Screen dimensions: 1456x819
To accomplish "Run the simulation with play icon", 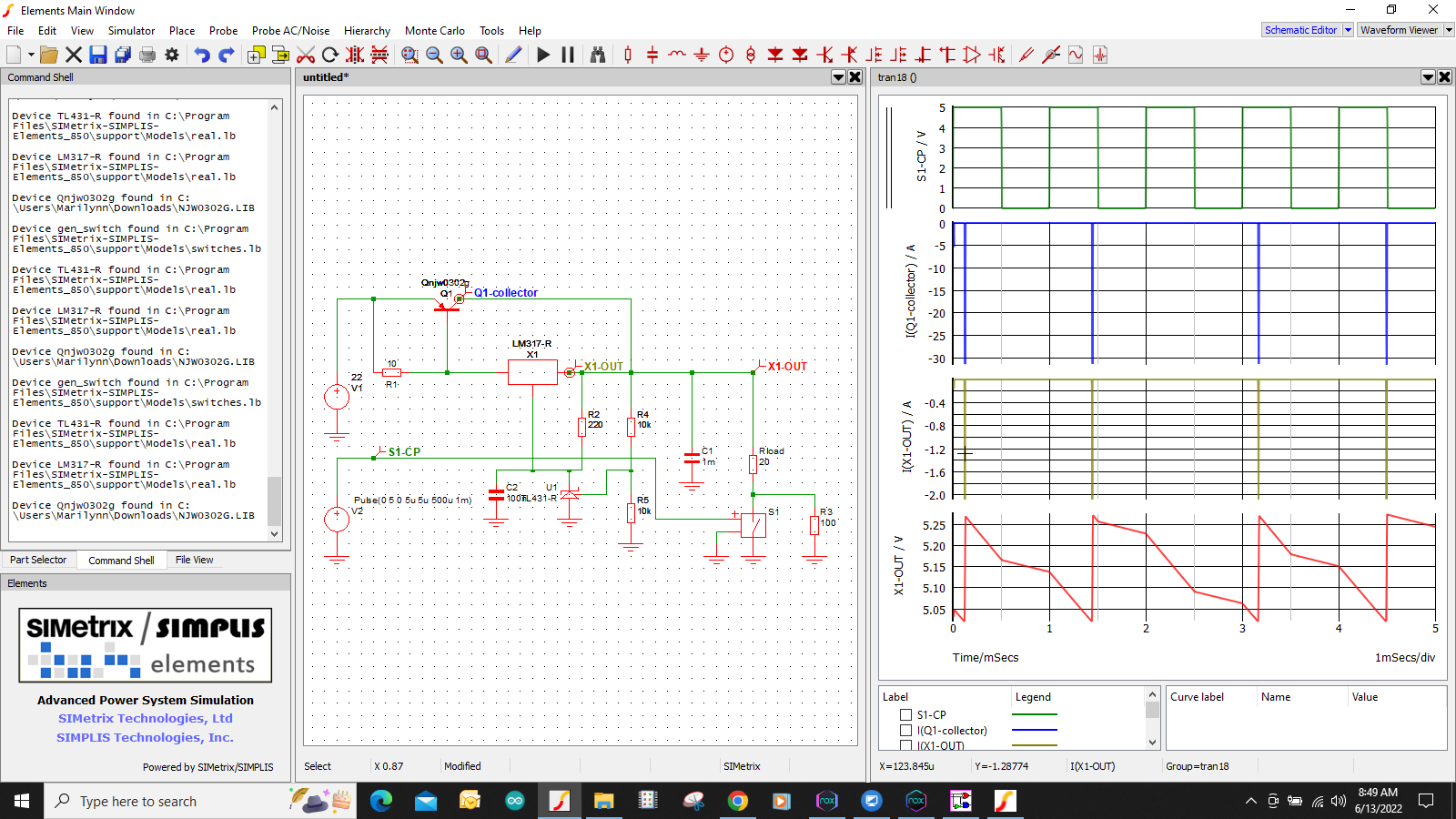I will (x=543, y=55).
